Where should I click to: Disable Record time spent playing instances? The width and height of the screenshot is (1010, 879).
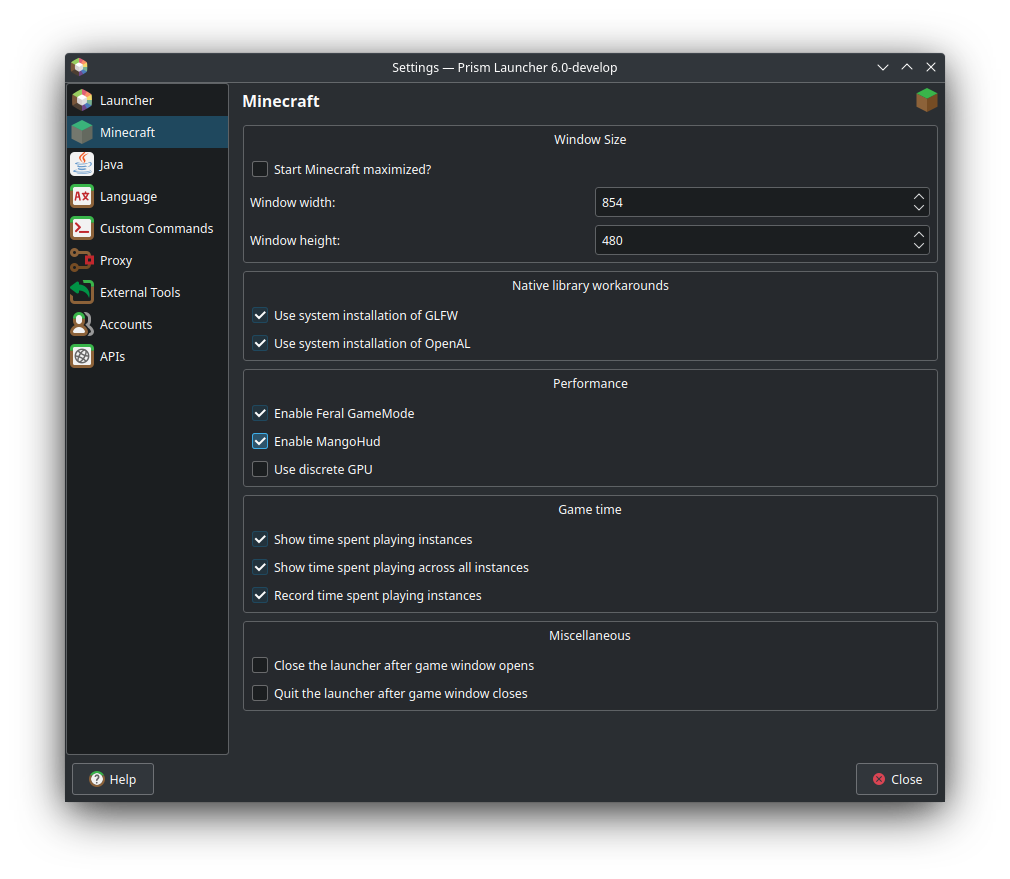point(260,596)
